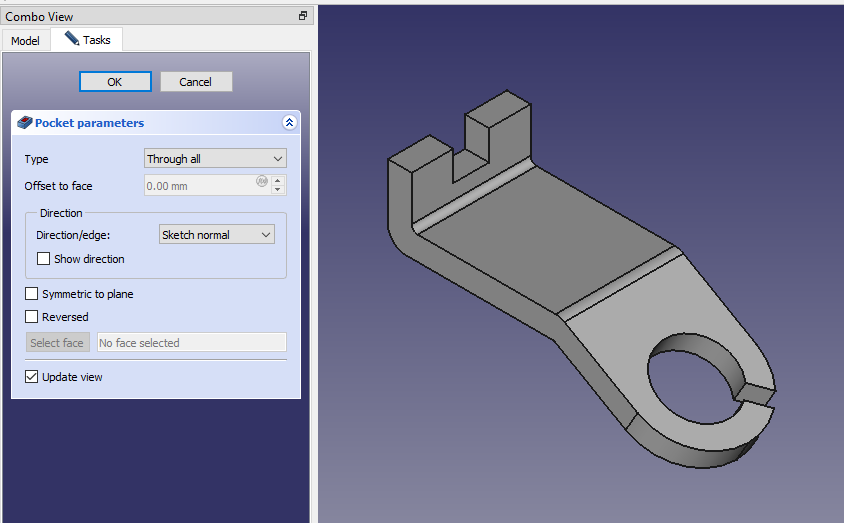
Task: Click the Pocket parameters icon
Action: [25, 123]
